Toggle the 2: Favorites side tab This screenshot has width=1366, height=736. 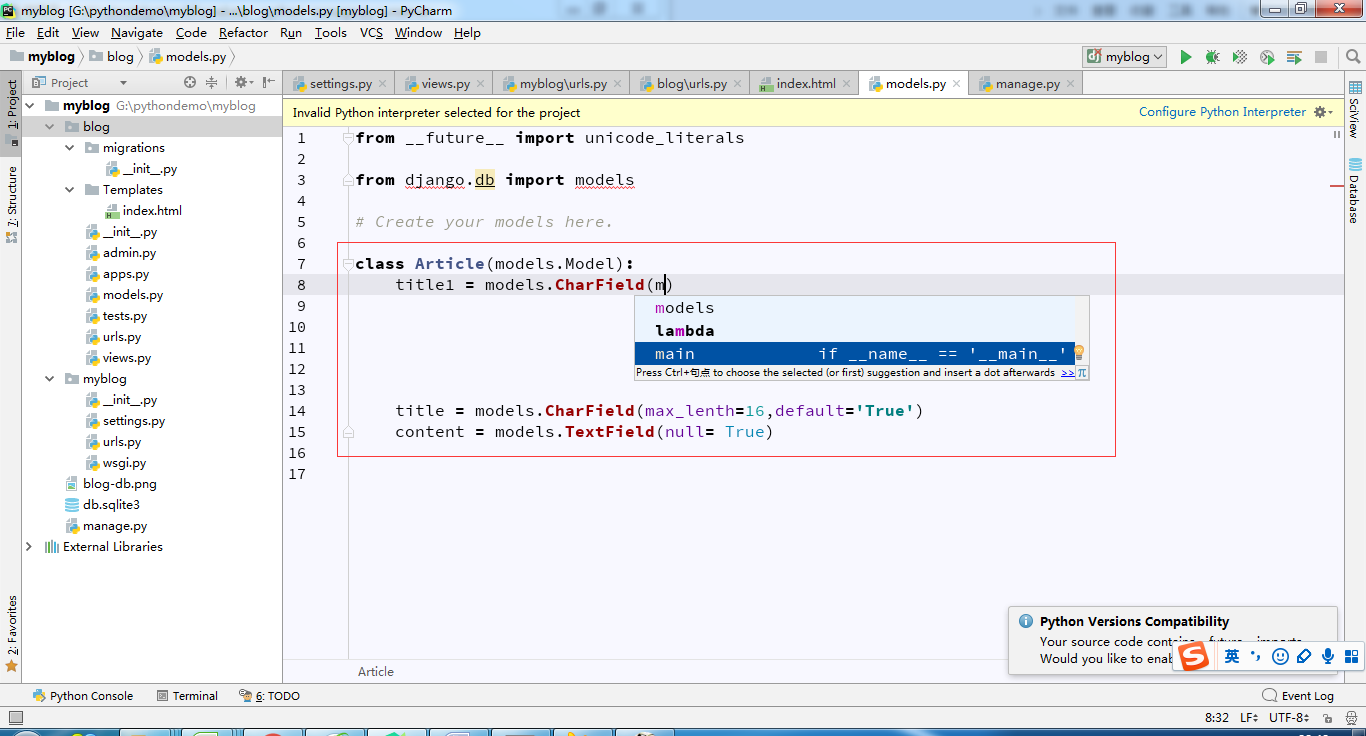(x=11, y=633)
